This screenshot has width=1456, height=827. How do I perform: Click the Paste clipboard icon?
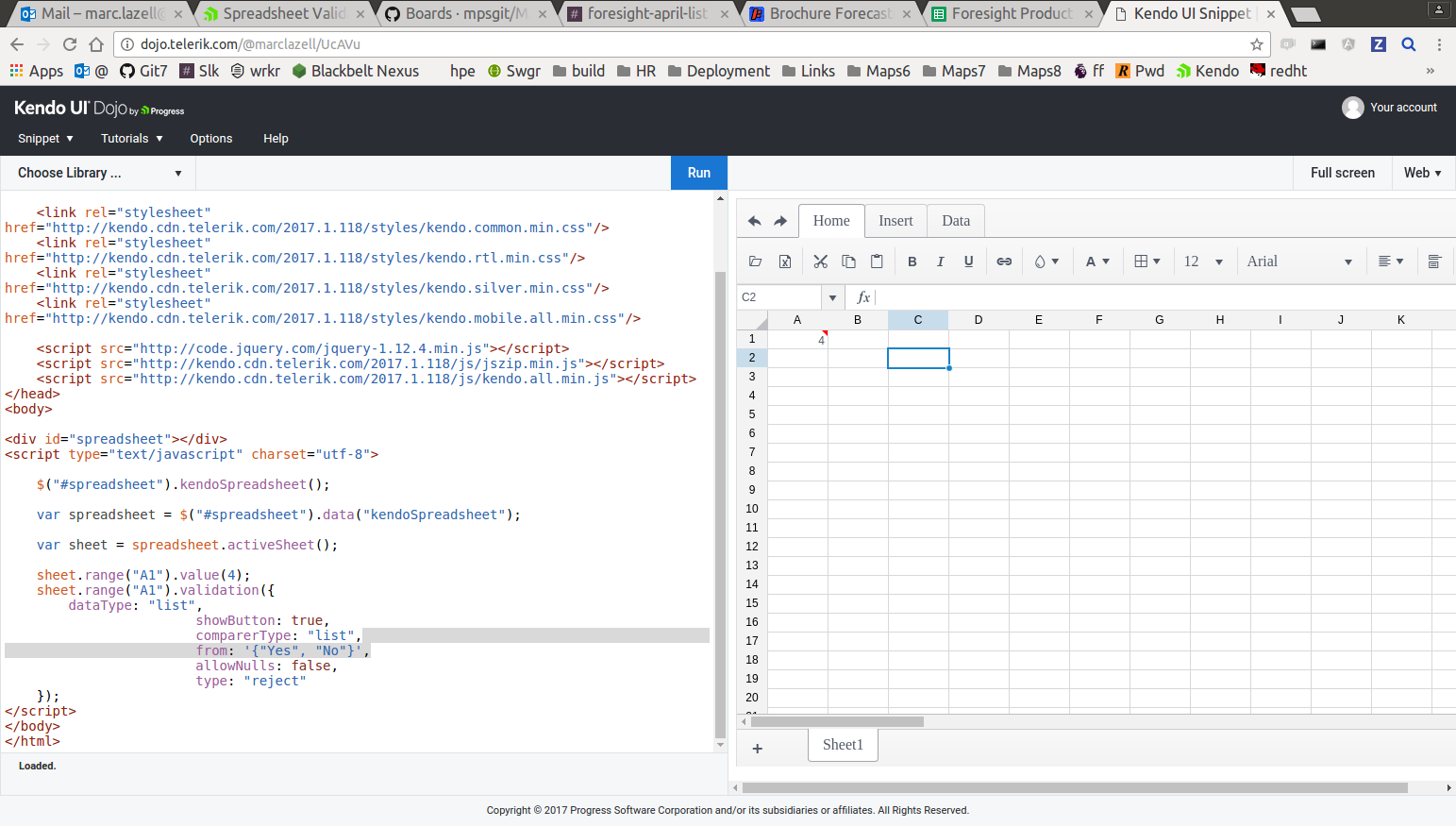[x=877, y=262]
